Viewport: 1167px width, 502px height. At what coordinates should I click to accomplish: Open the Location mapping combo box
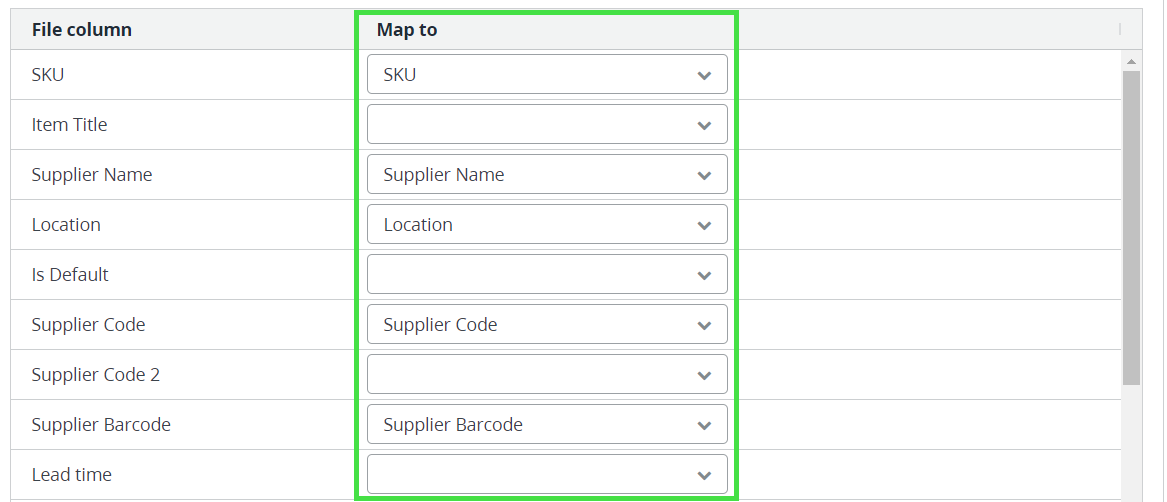click(x=546, y=225)
